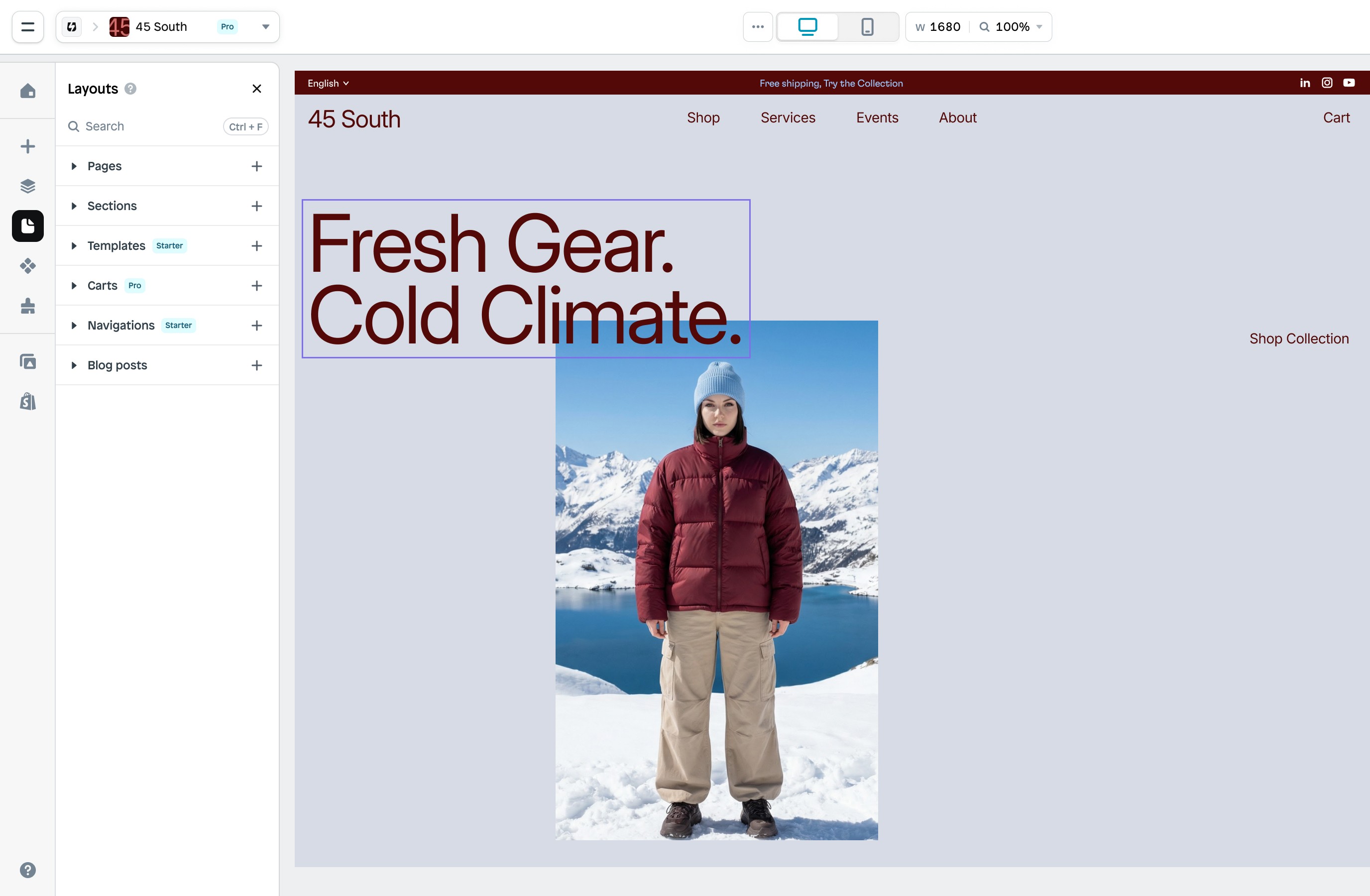Expand the Pages tree section
Image resolution: width=1370 pixels, height=896 pixels.
click(74, 166)
